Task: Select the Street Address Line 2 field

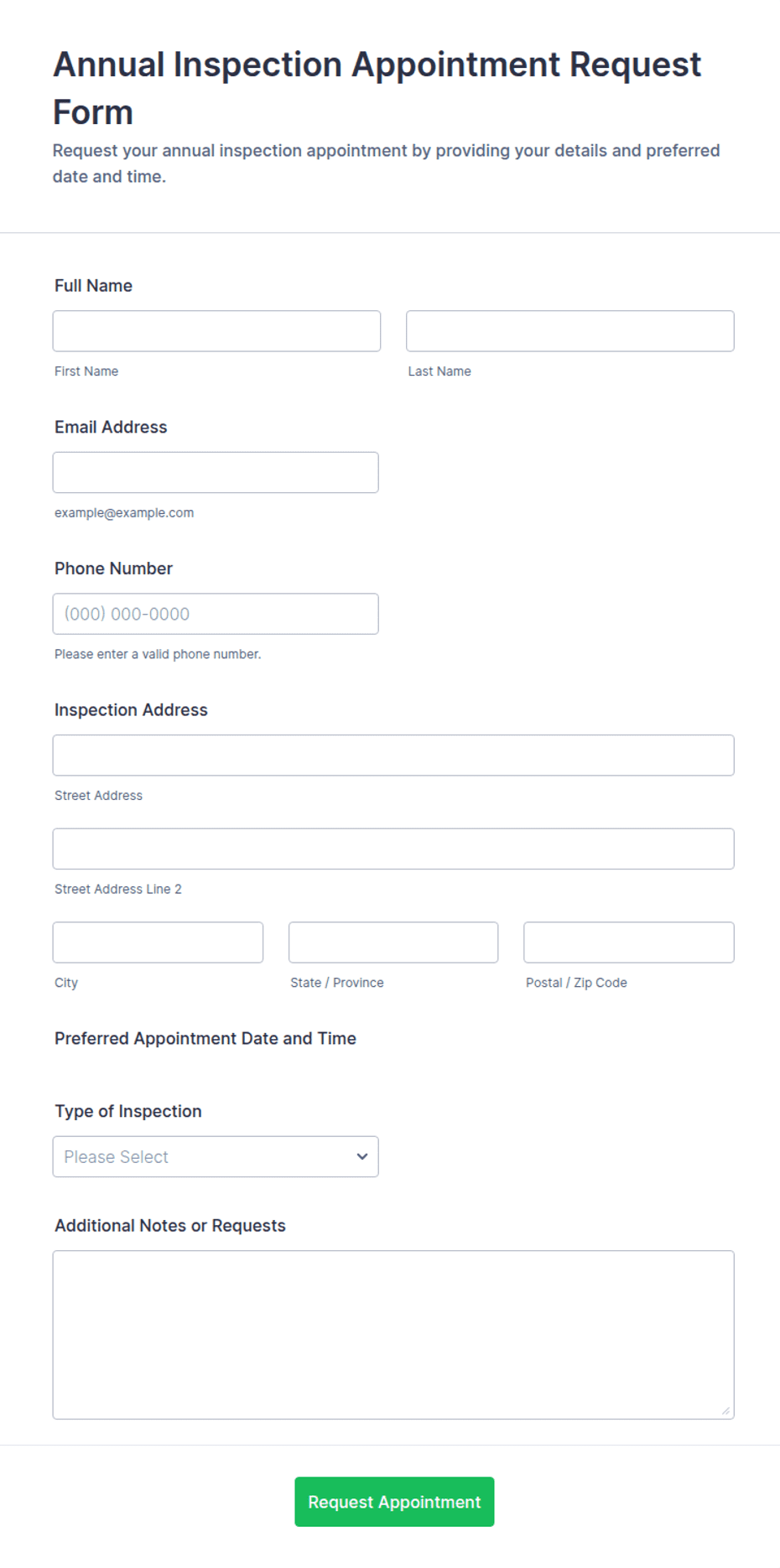Action: tap(393, 849)
